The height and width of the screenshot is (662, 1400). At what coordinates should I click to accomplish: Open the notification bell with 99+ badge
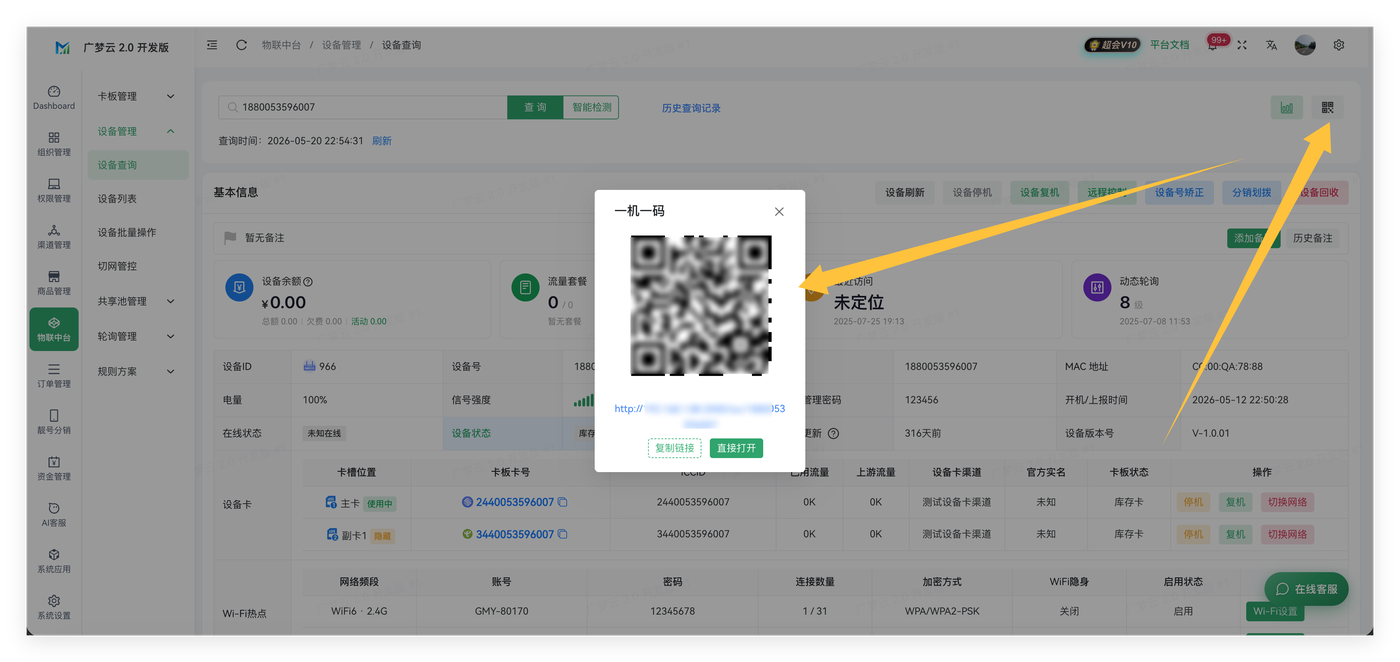1213,45
